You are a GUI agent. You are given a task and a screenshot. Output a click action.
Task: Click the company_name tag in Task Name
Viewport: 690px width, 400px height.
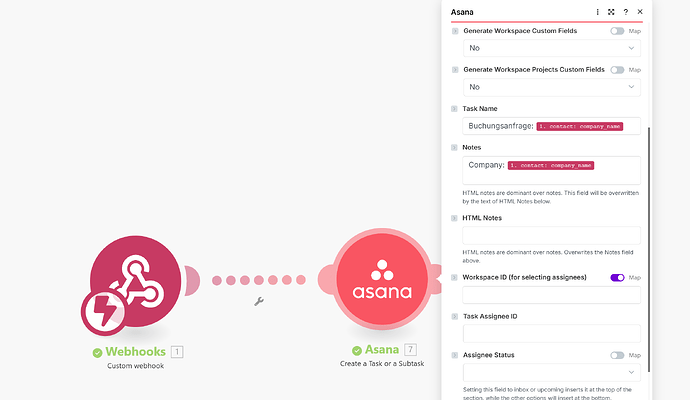[580, 127]
